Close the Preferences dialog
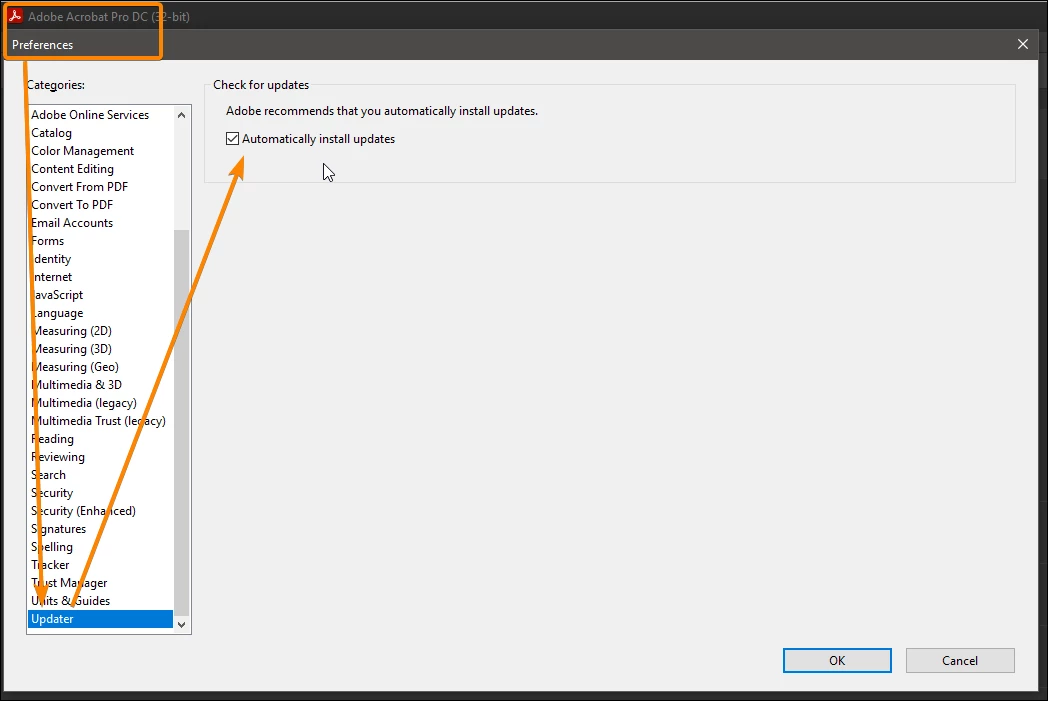The height and width of the screenshot is (701, 1048). point(1023,44)
